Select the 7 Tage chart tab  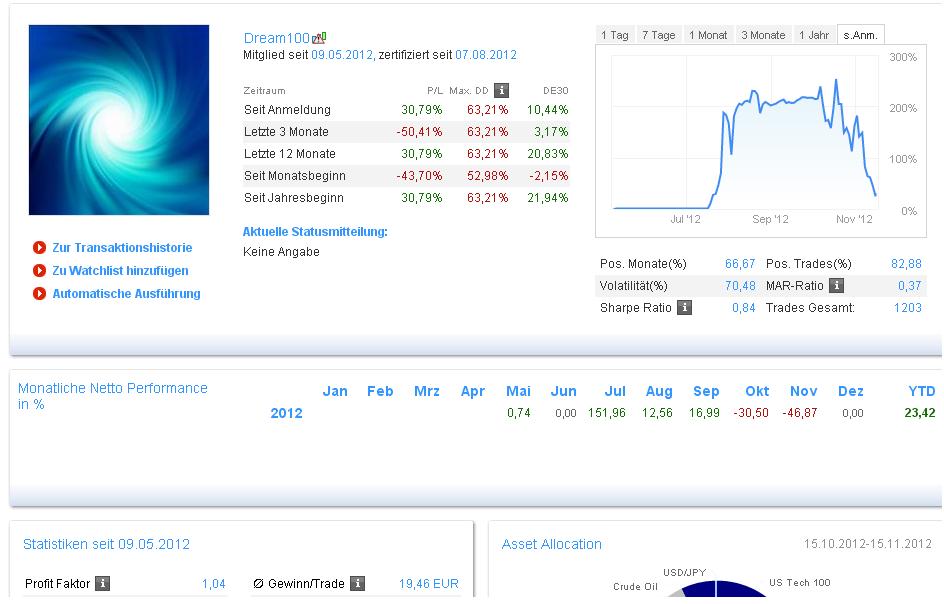(x=659, y=35)
